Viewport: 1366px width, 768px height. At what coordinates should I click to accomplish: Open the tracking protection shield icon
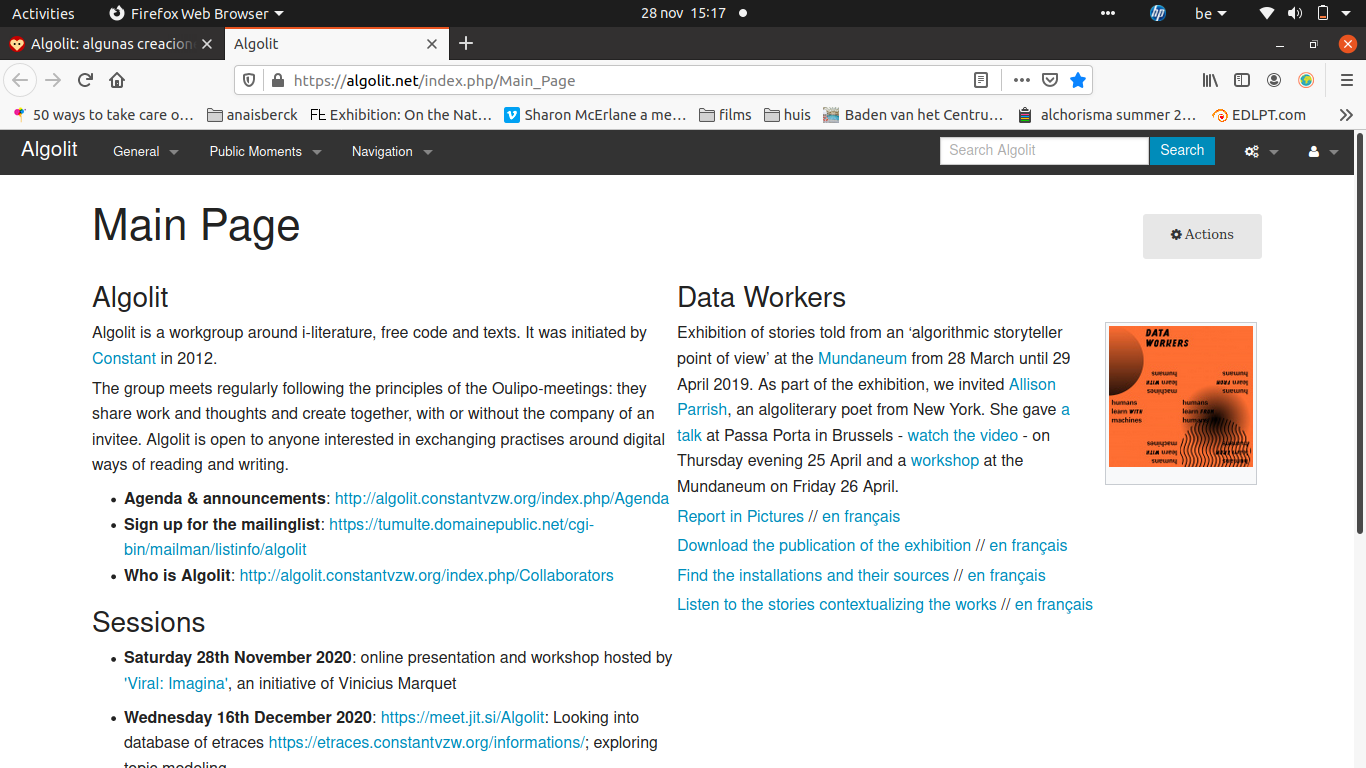(250, 80)
